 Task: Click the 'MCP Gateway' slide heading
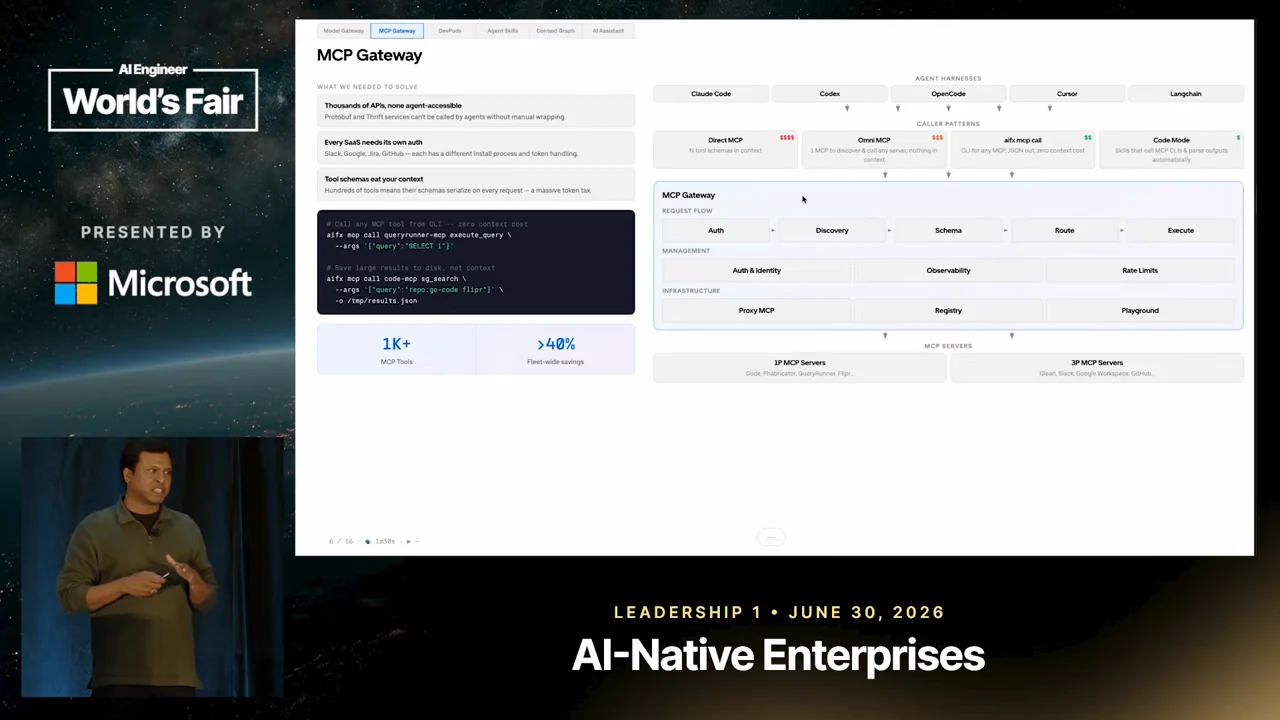coord(369,56)
